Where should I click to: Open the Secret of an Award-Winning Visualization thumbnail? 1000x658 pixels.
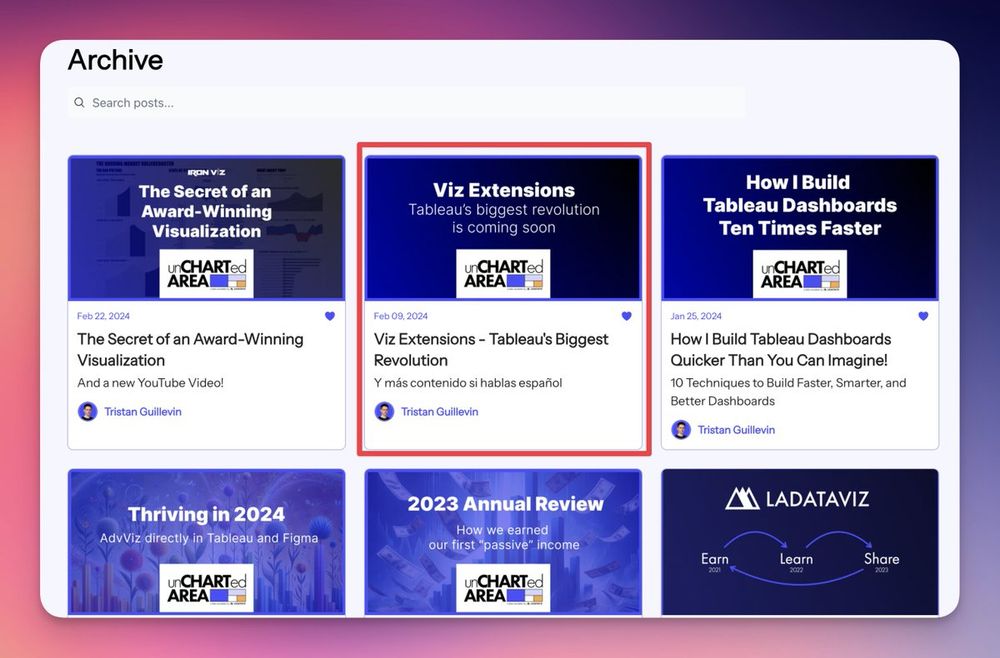207,228
